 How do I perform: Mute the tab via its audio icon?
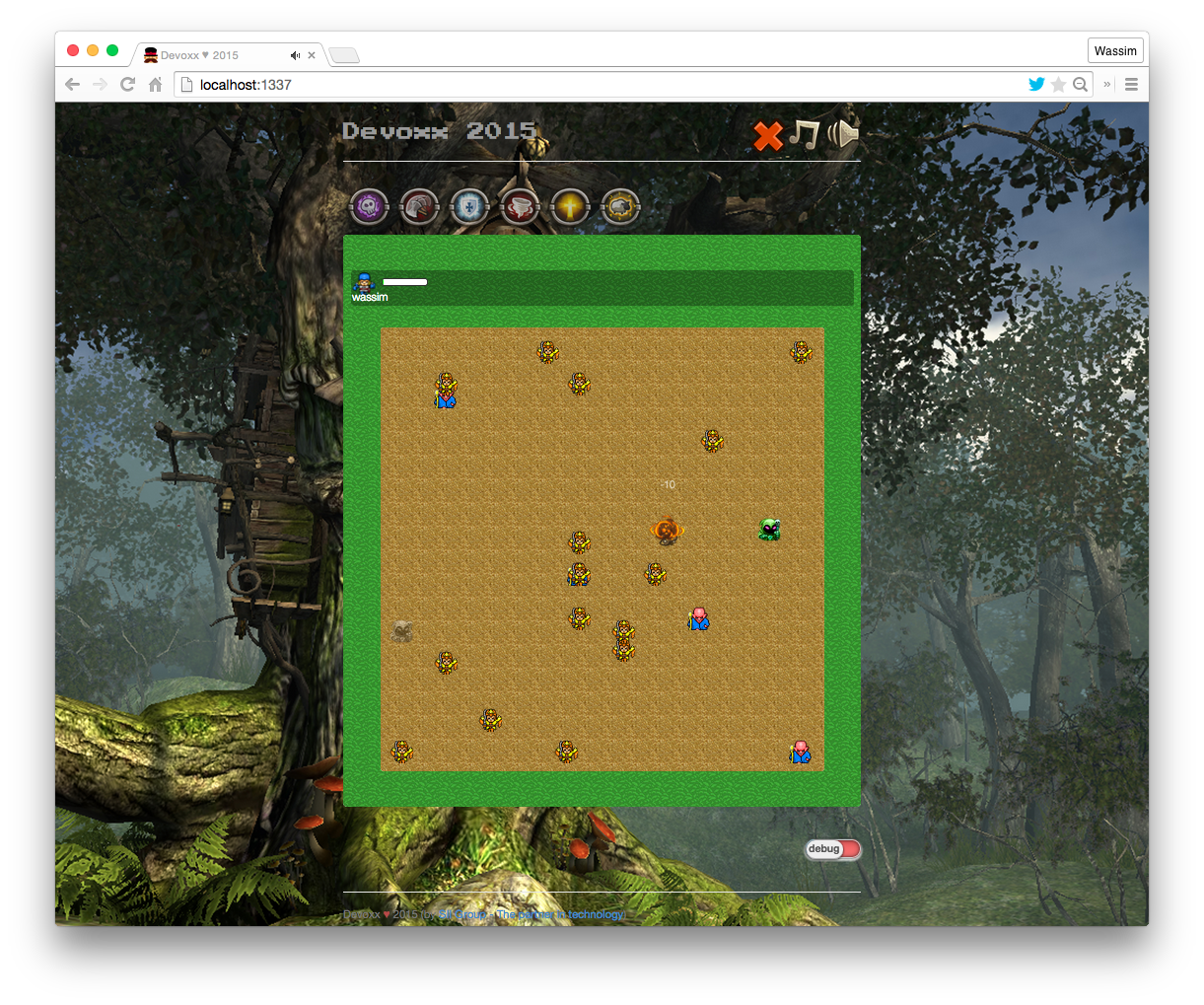(x=295, y=55)
